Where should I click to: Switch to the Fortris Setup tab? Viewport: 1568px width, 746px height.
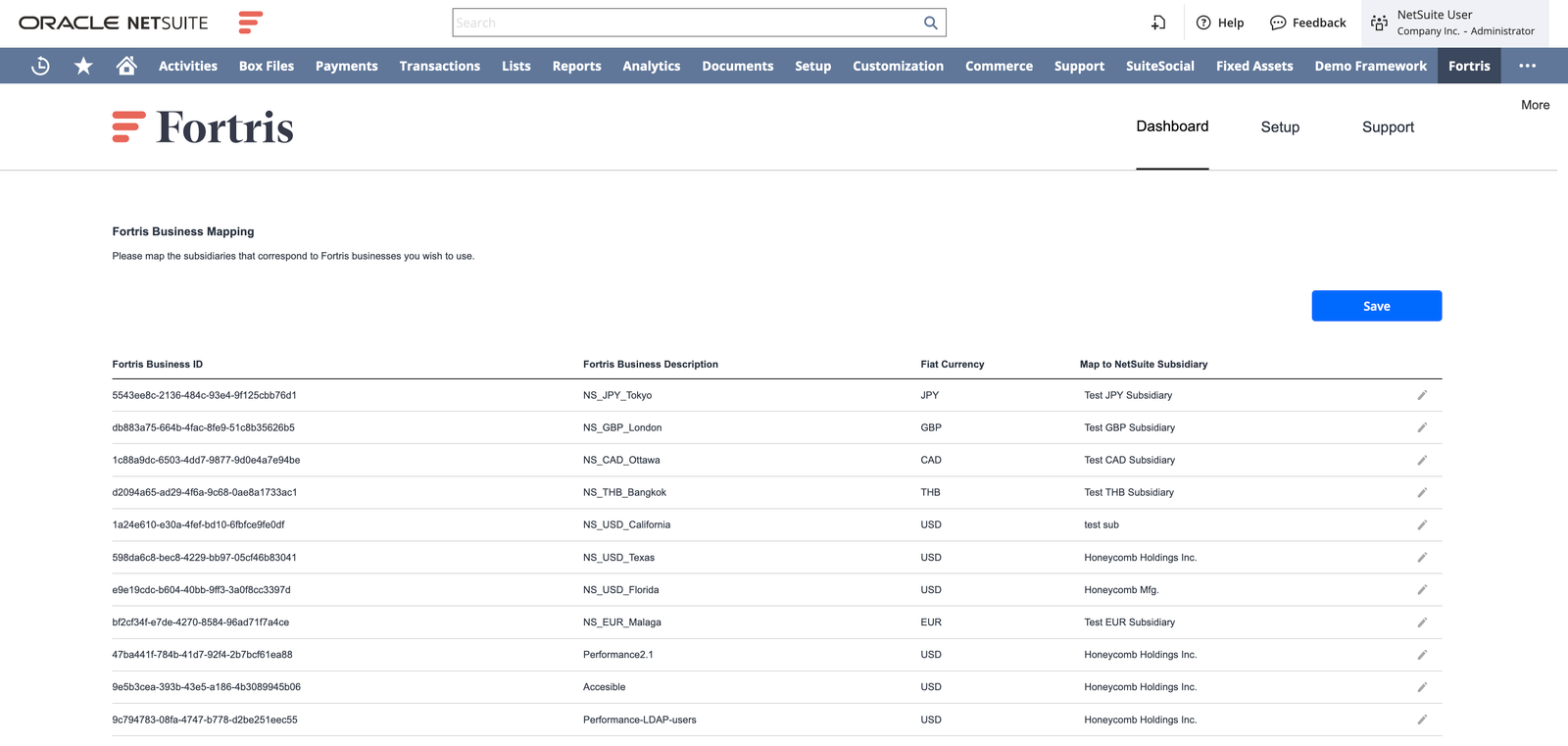pyautogui.click(x=1280, y=127)
